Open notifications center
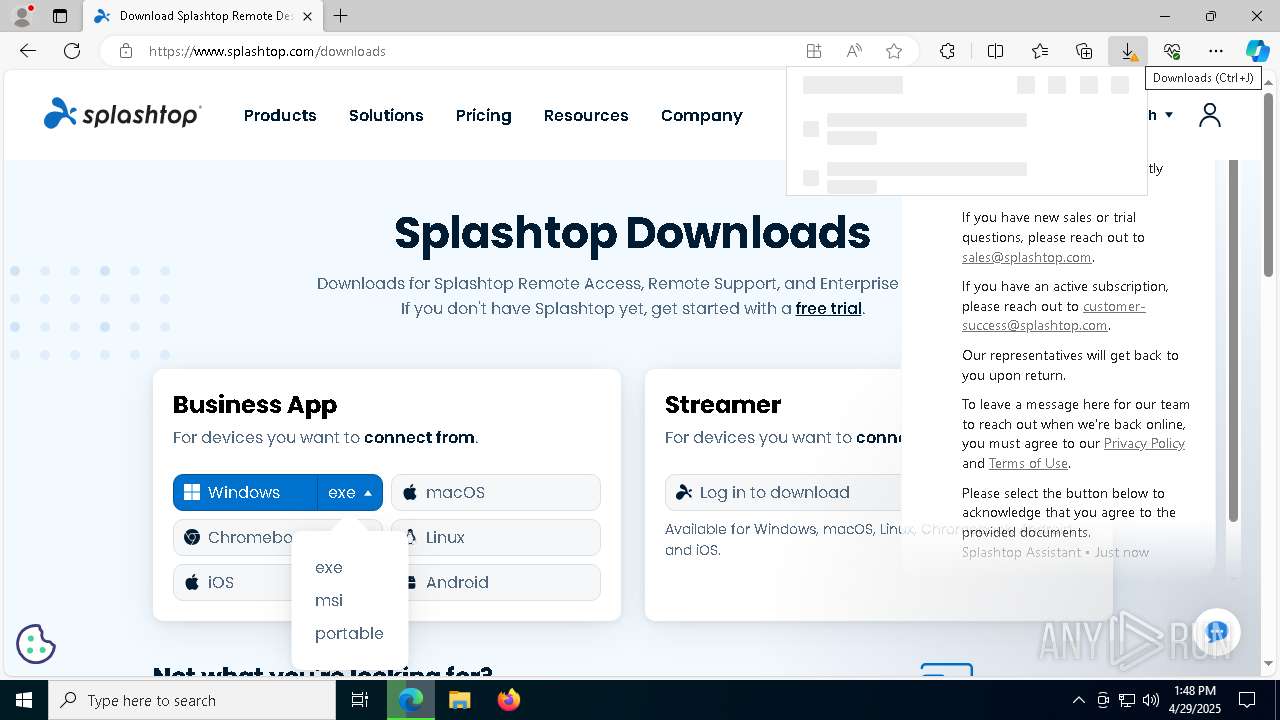1280x720 pixels. point(1247,700)
